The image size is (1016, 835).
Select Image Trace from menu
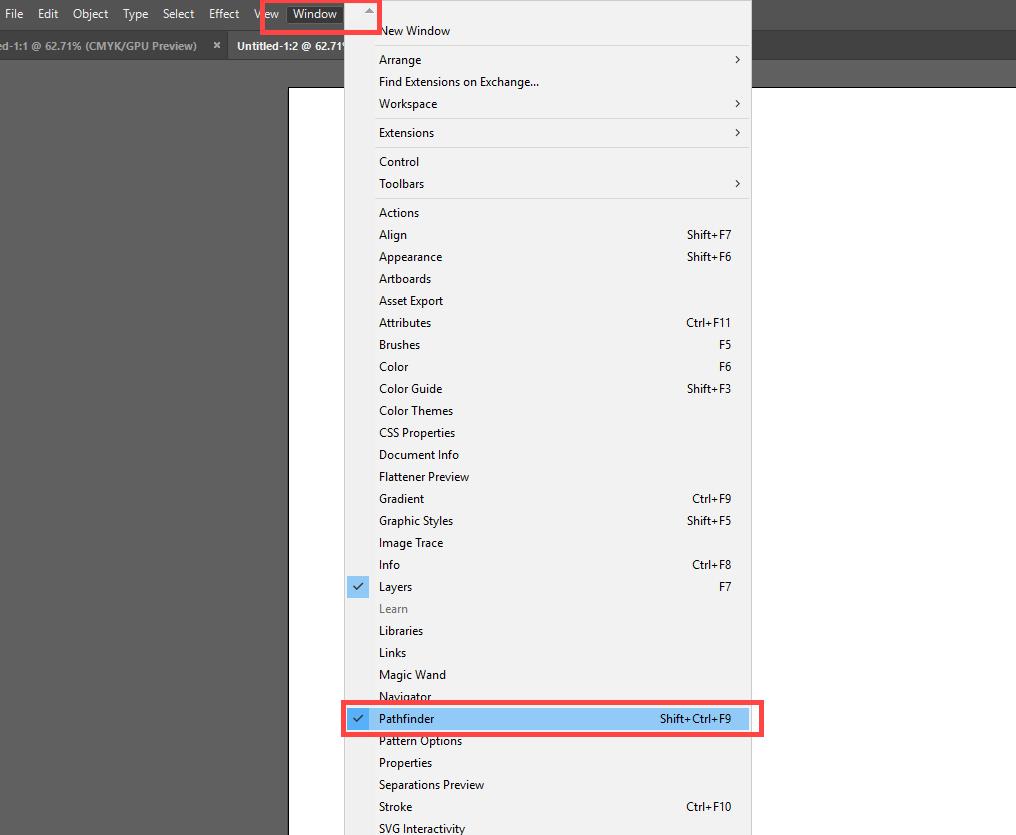click(x=410, y=543)
